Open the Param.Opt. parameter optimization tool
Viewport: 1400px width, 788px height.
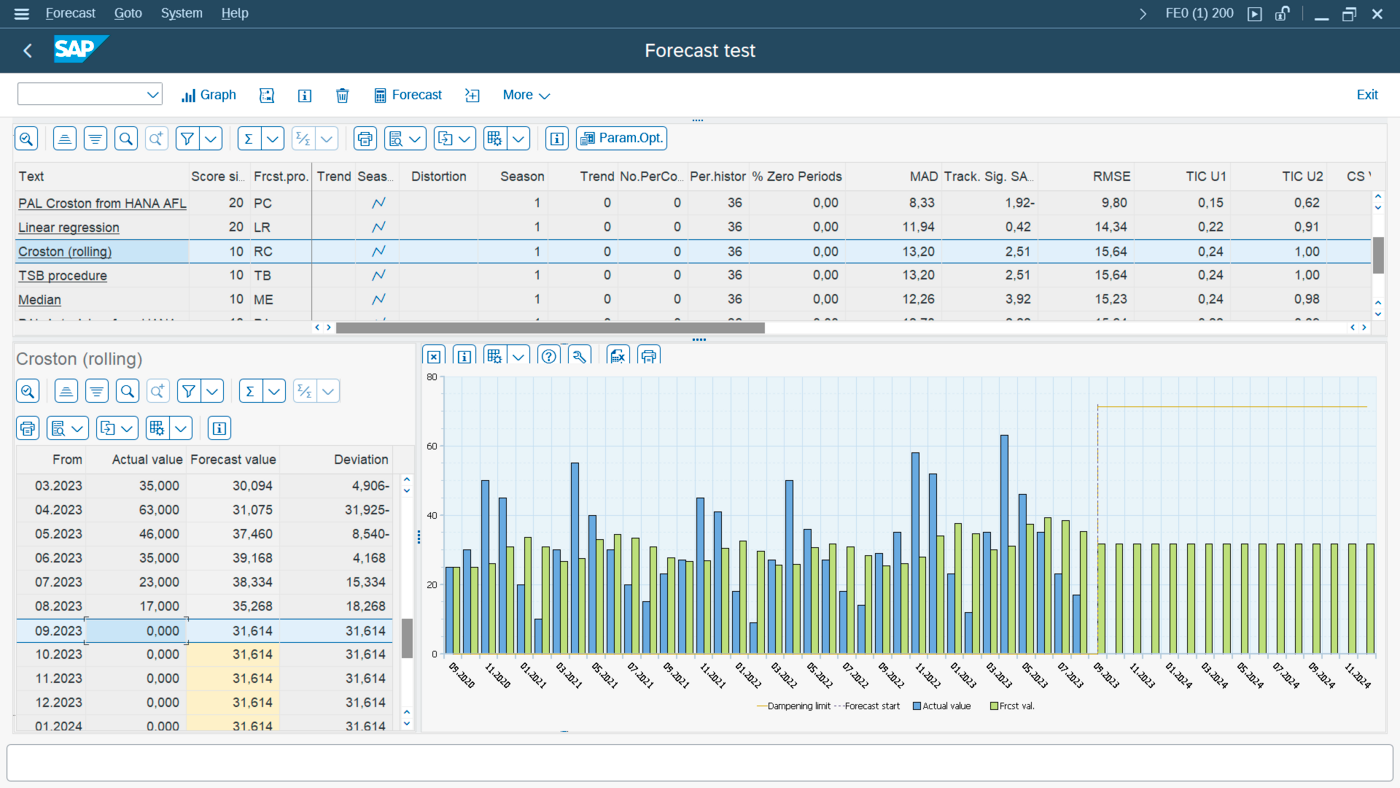tap(621, 138)
